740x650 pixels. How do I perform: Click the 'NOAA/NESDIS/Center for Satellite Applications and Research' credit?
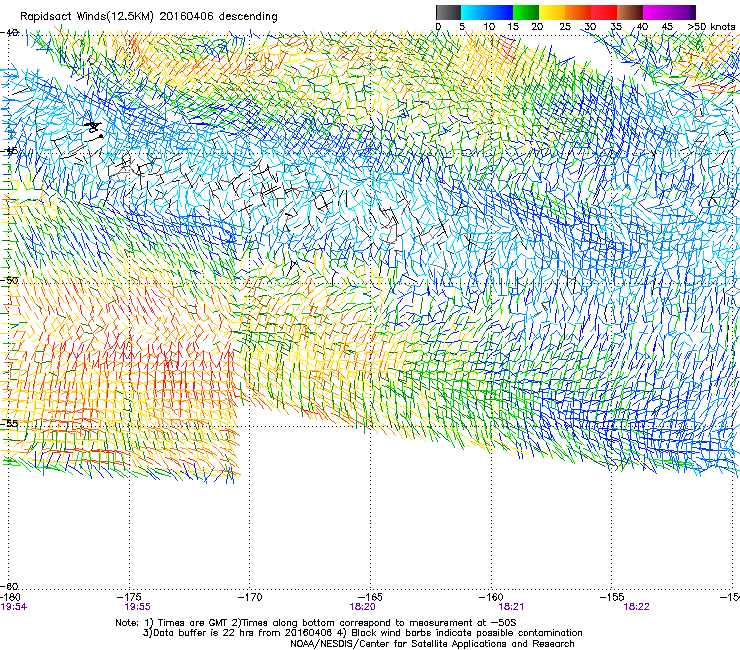coord(432,644)
